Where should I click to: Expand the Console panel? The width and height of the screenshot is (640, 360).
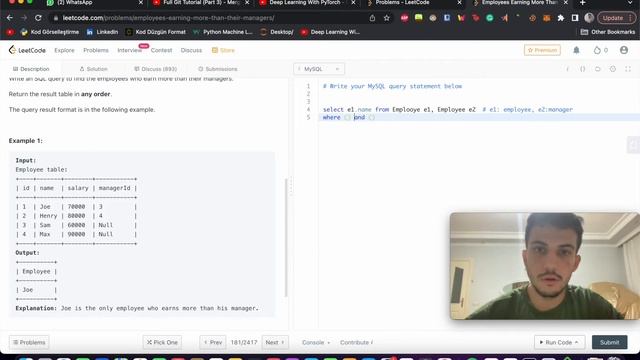point(316,342)
